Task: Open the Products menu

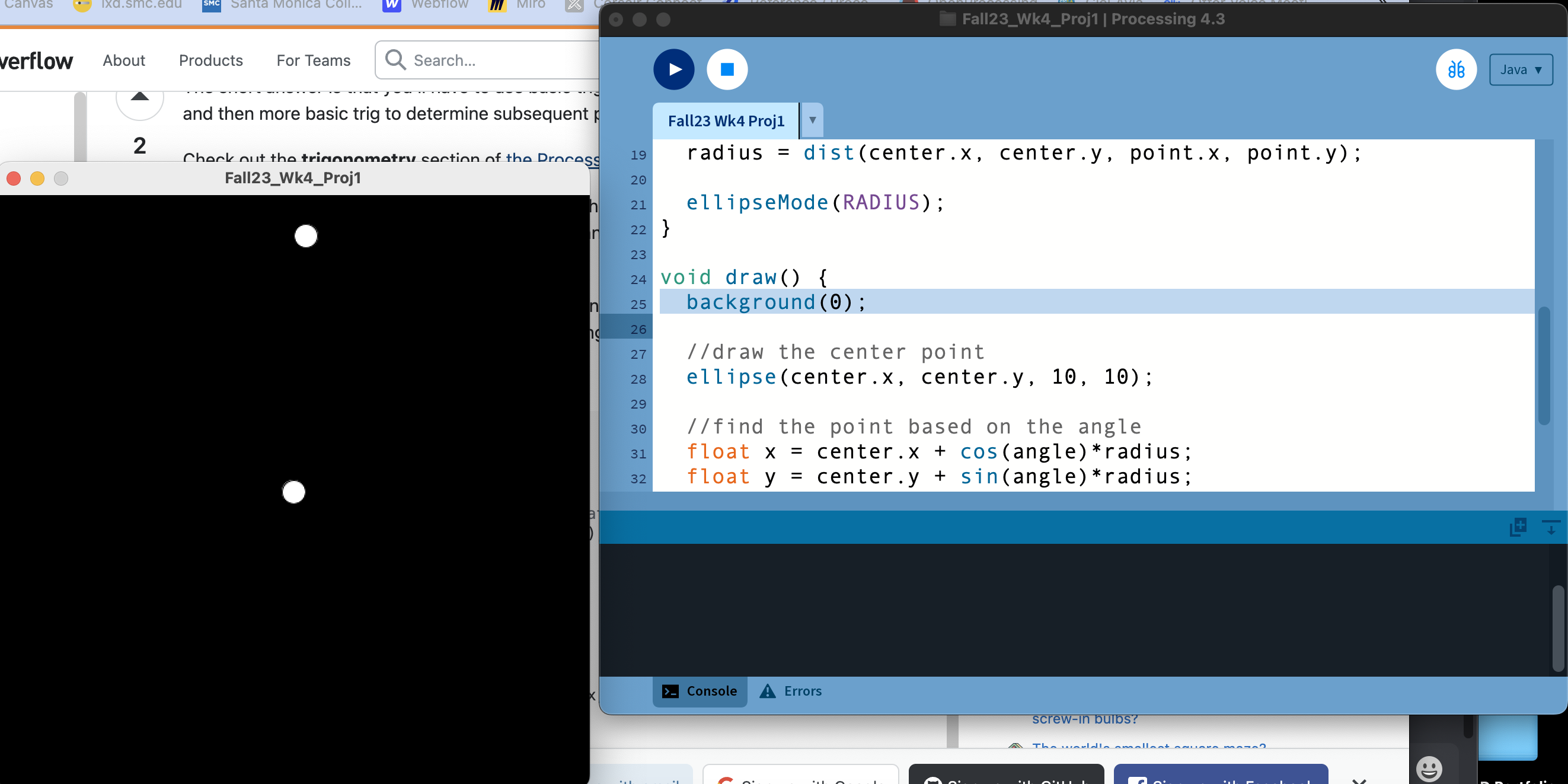Action: tap(210, 60)
